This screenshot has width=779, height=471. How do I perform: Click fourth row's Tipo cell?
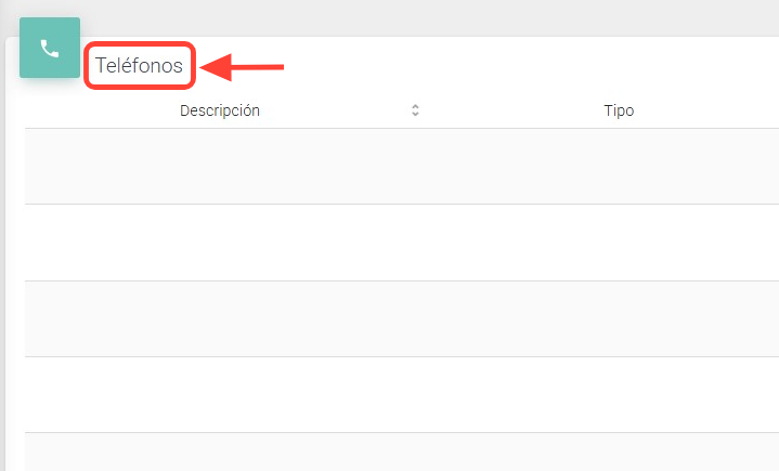(618, 394)
